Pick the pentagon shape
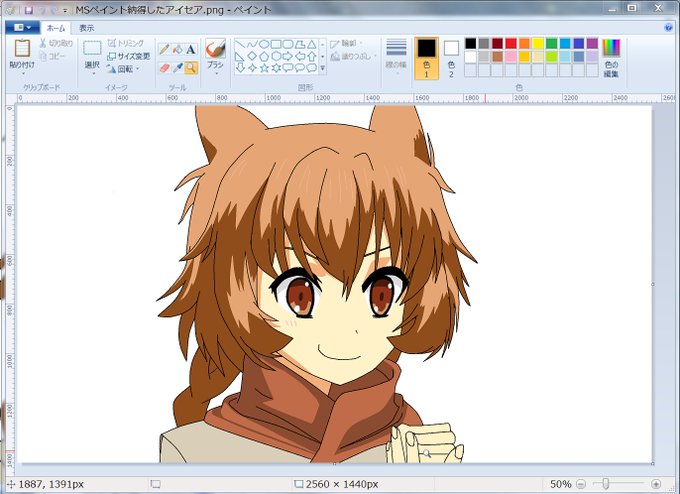 264,56
